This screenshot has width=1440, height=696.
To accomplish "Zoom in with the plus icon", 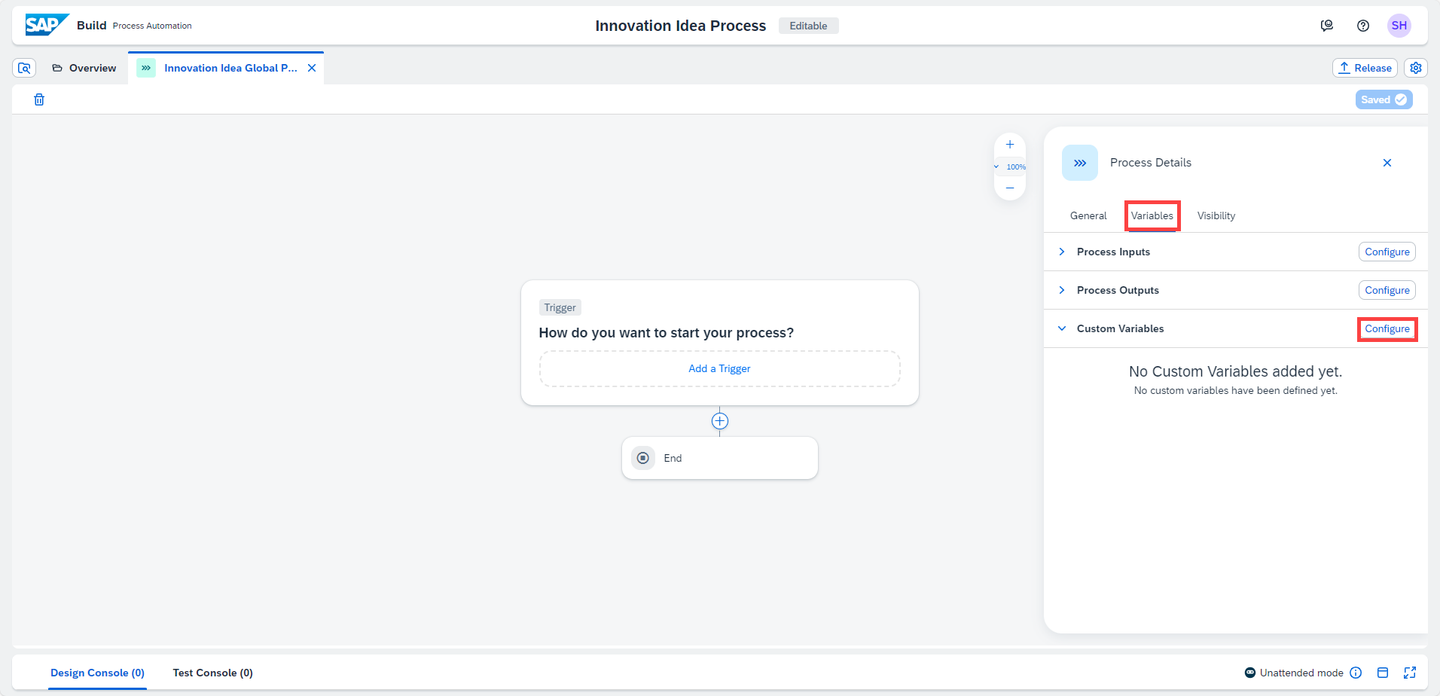I will [1010, 145].
